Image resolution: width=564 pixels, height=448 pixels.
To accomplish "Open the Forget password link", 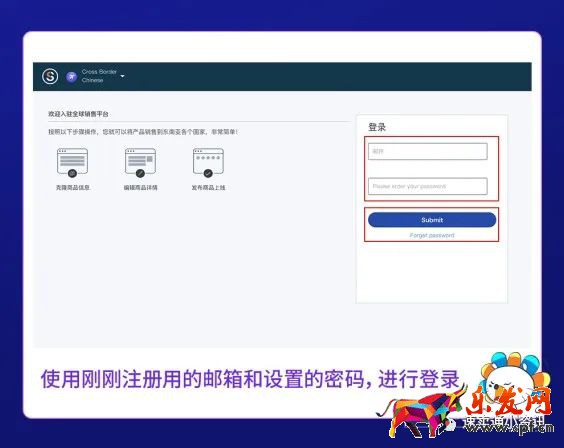I will point(432,235).
